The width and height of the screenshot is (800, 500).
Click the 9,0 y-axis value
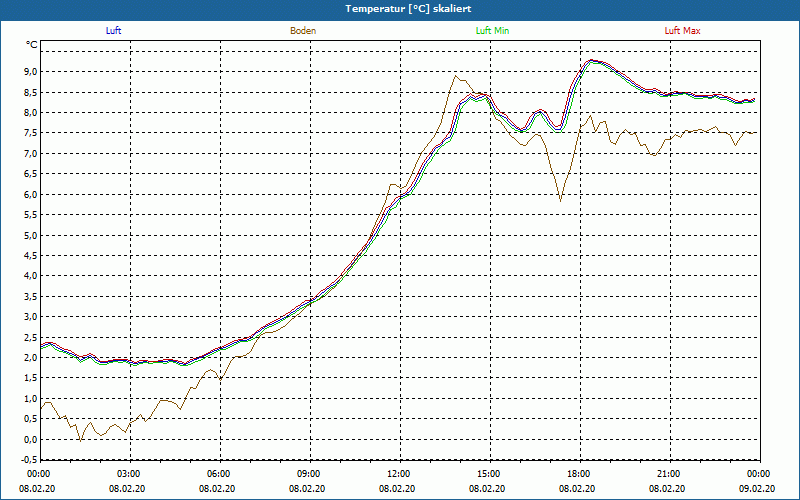coord(31,71)
